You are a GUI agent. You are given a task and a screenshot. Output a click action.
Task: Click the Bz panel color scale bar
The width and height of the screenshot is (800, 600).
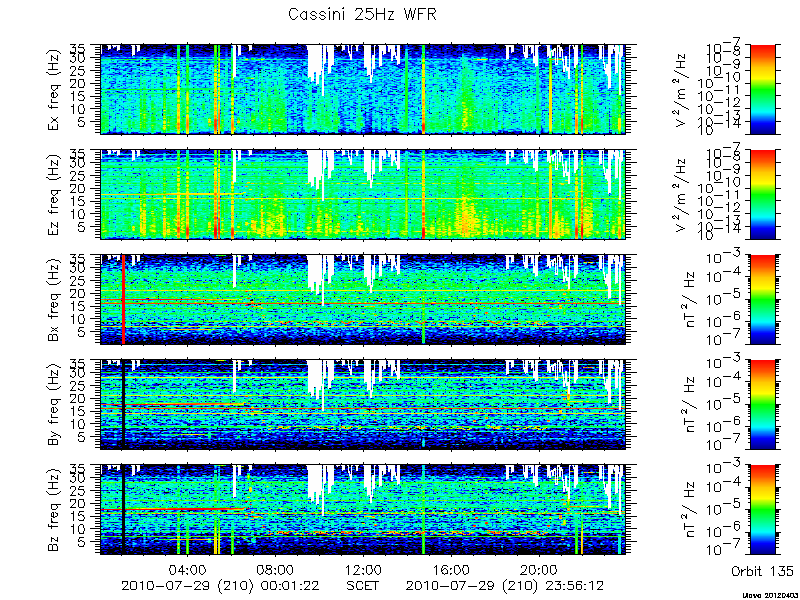point(762,510)
